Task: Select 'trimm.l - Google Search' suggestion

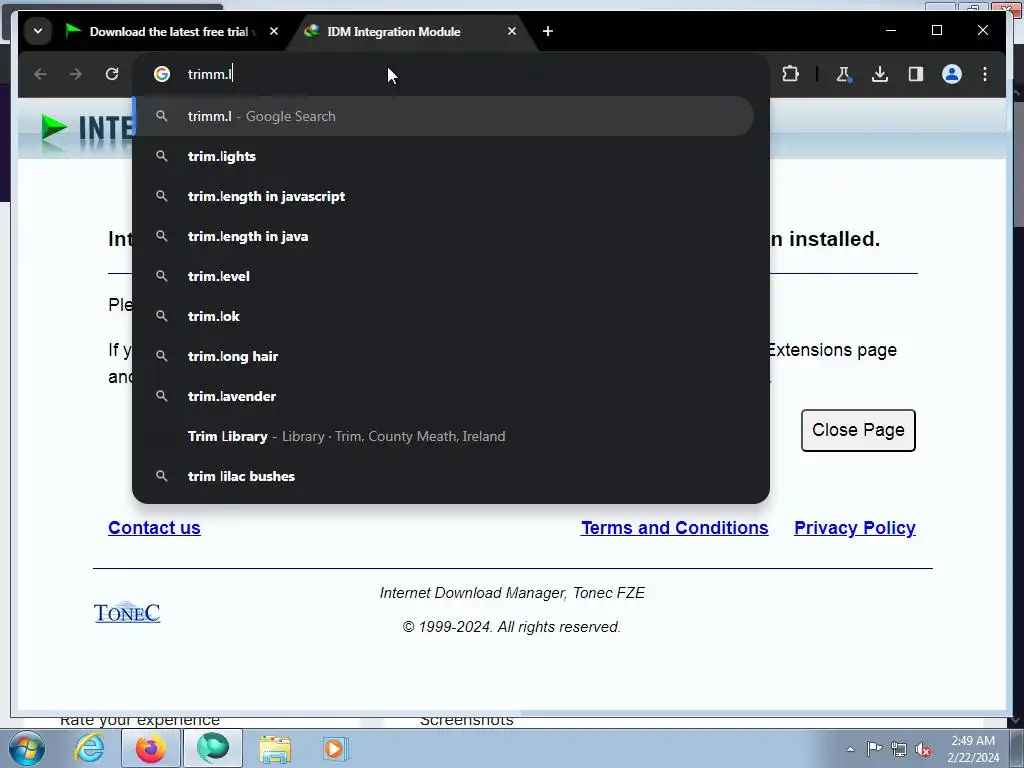Action: (x=444, y=116)
